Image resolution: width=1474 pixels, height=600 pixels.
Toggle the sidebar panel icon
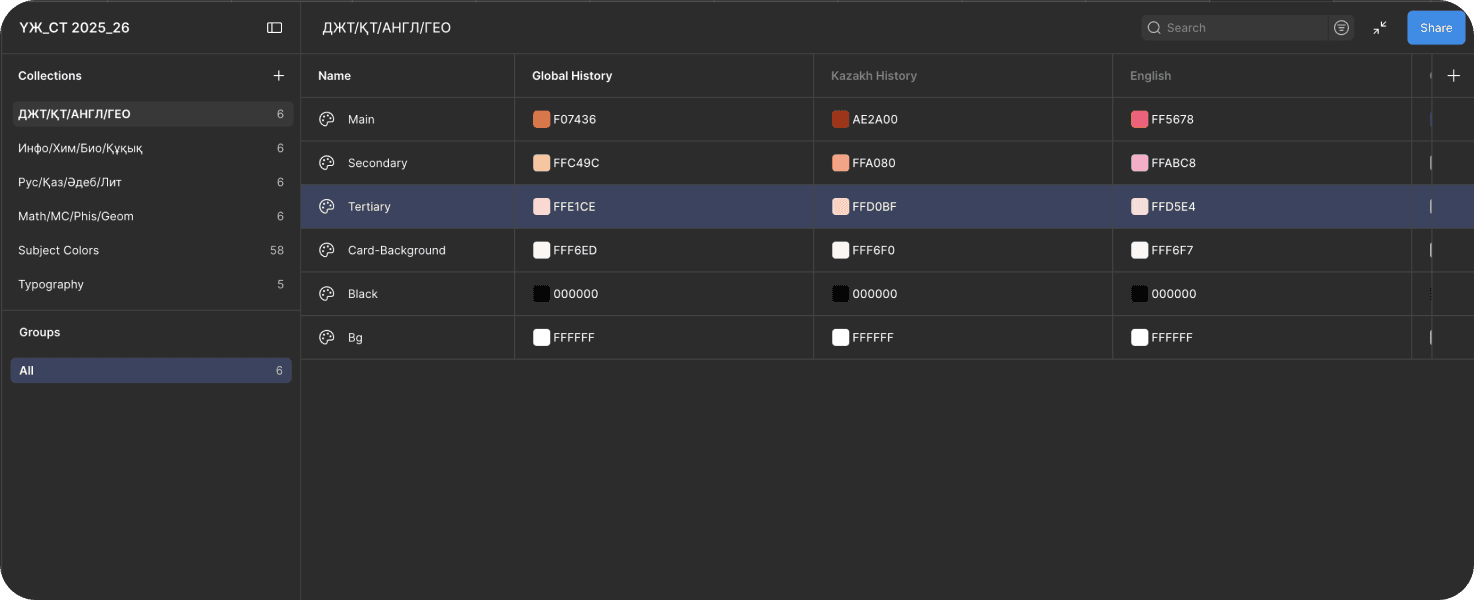[275, 28]
